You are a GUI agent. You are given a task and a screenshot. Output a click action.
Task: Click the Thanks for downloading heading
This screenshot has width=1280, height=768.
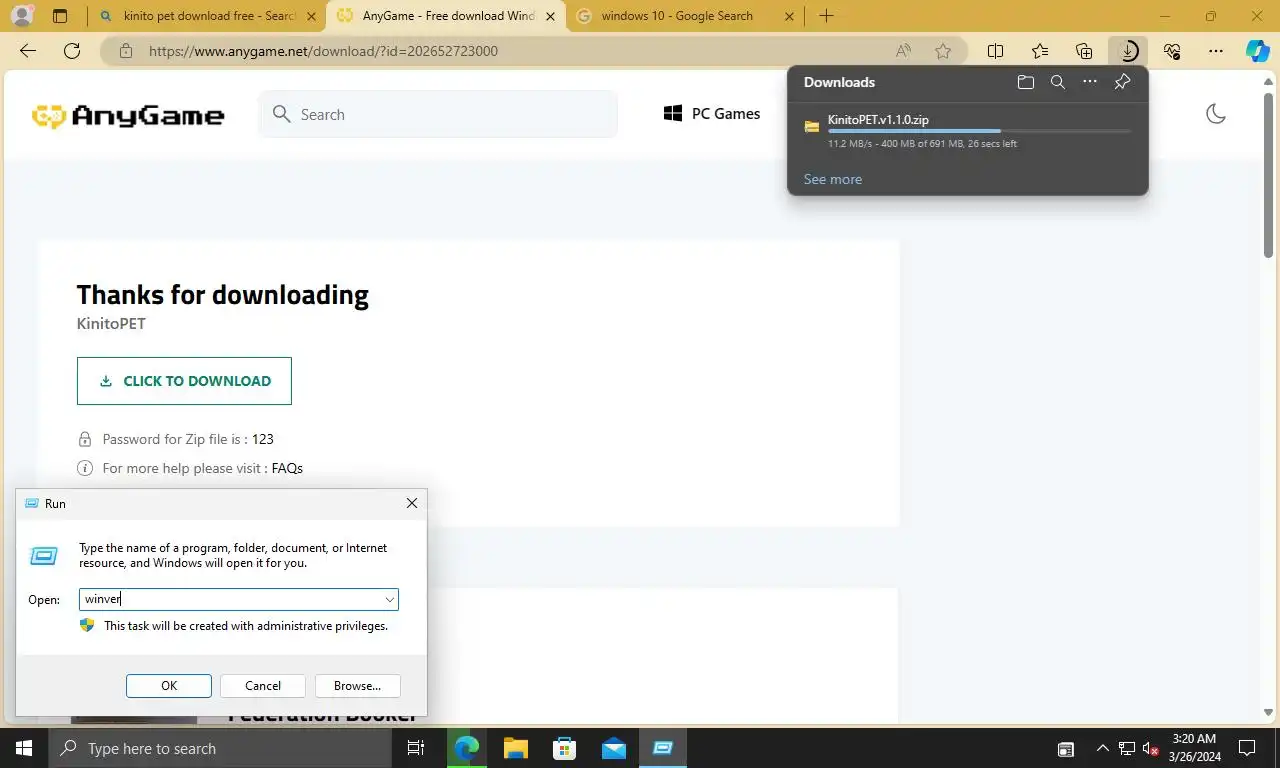click(x=222, y=295)
